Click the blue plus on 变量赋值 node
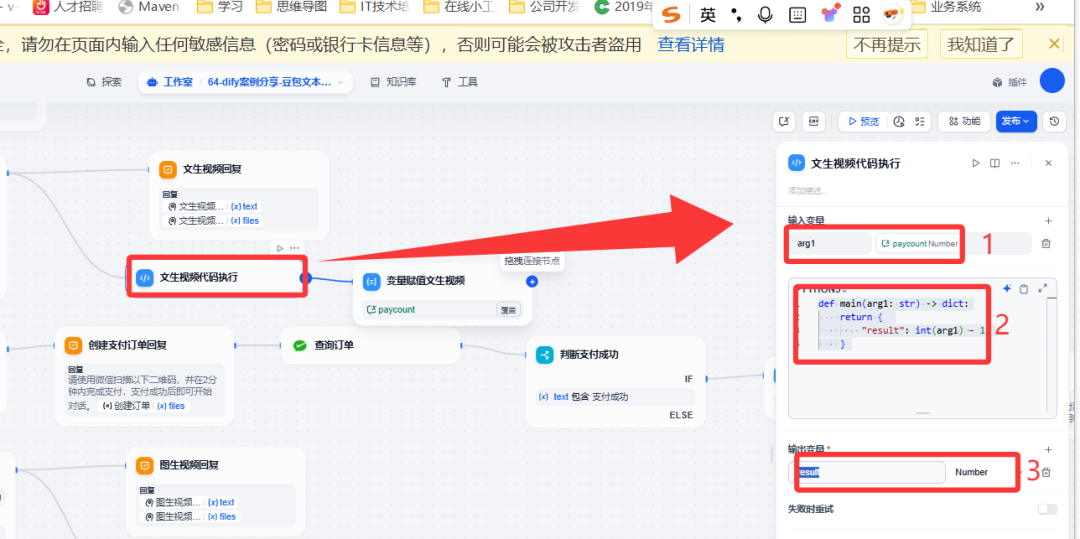The height and width of the screenshot is (539, 1080). pyautogui.click(x=531, y=282)
